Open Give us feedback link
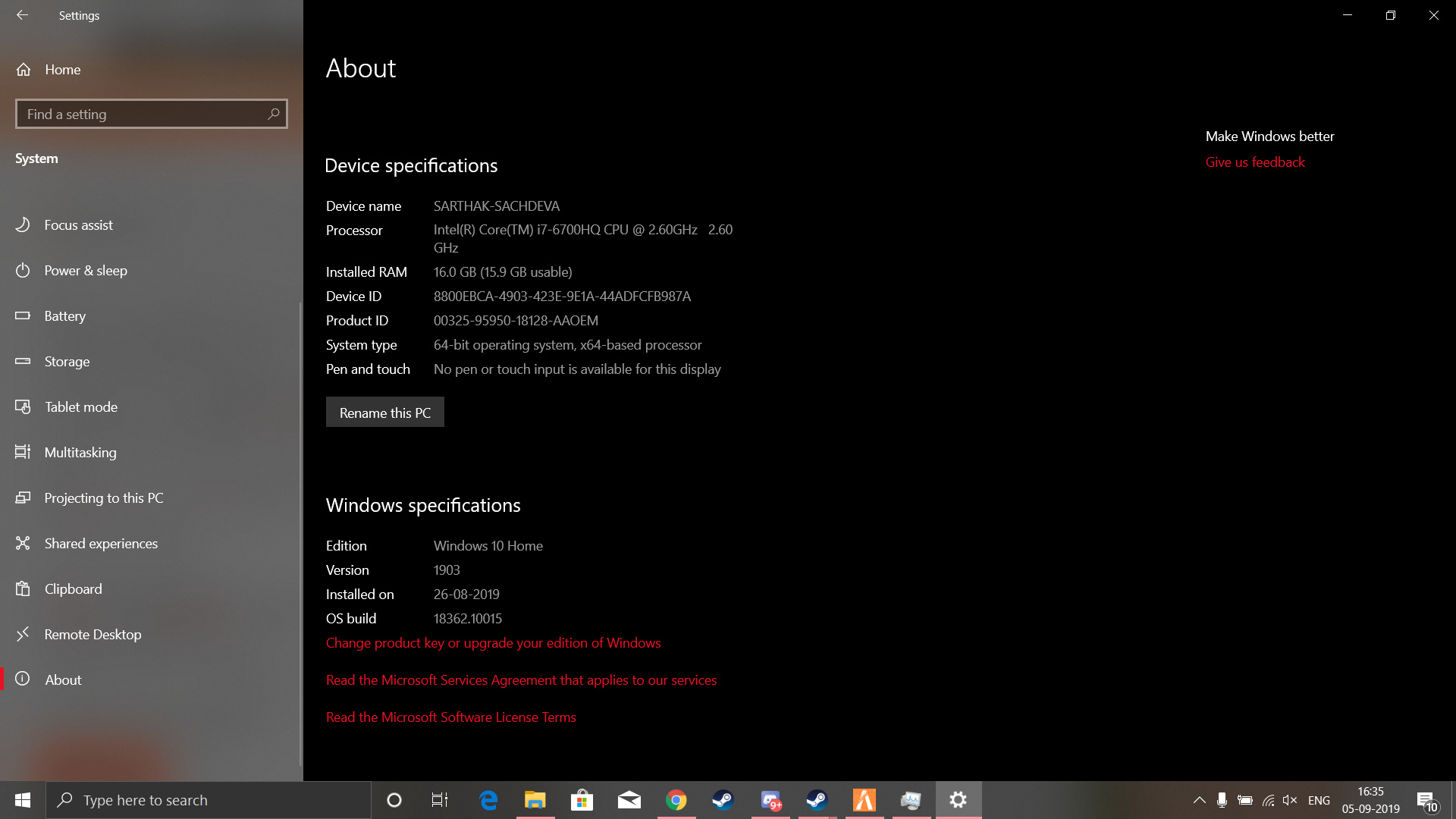Image resolution: width=1456 pixels, height=819 pixels. 1255,162
